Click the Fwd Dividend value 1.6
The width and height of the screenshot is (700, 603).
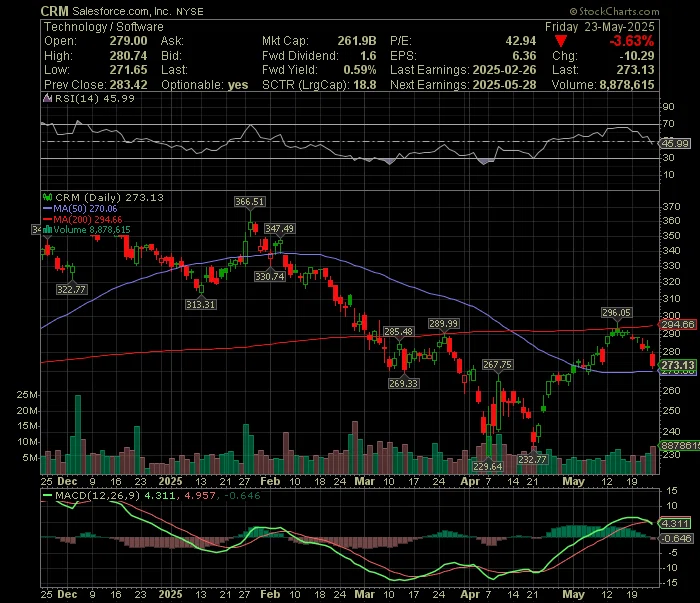click(x=368, y=55)
